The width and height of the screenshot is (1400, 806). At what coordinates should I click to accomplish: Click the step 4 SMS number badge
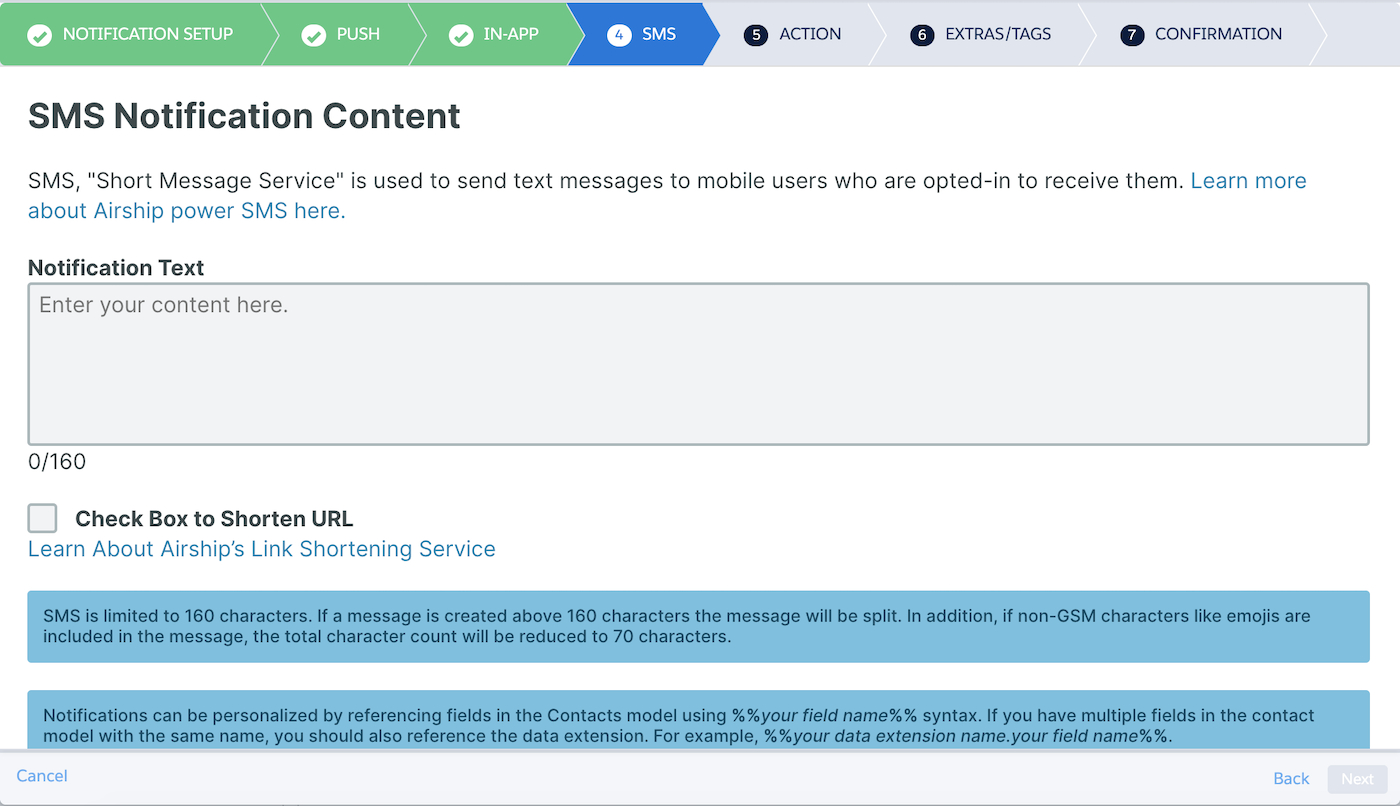click(x=619, y=35)
